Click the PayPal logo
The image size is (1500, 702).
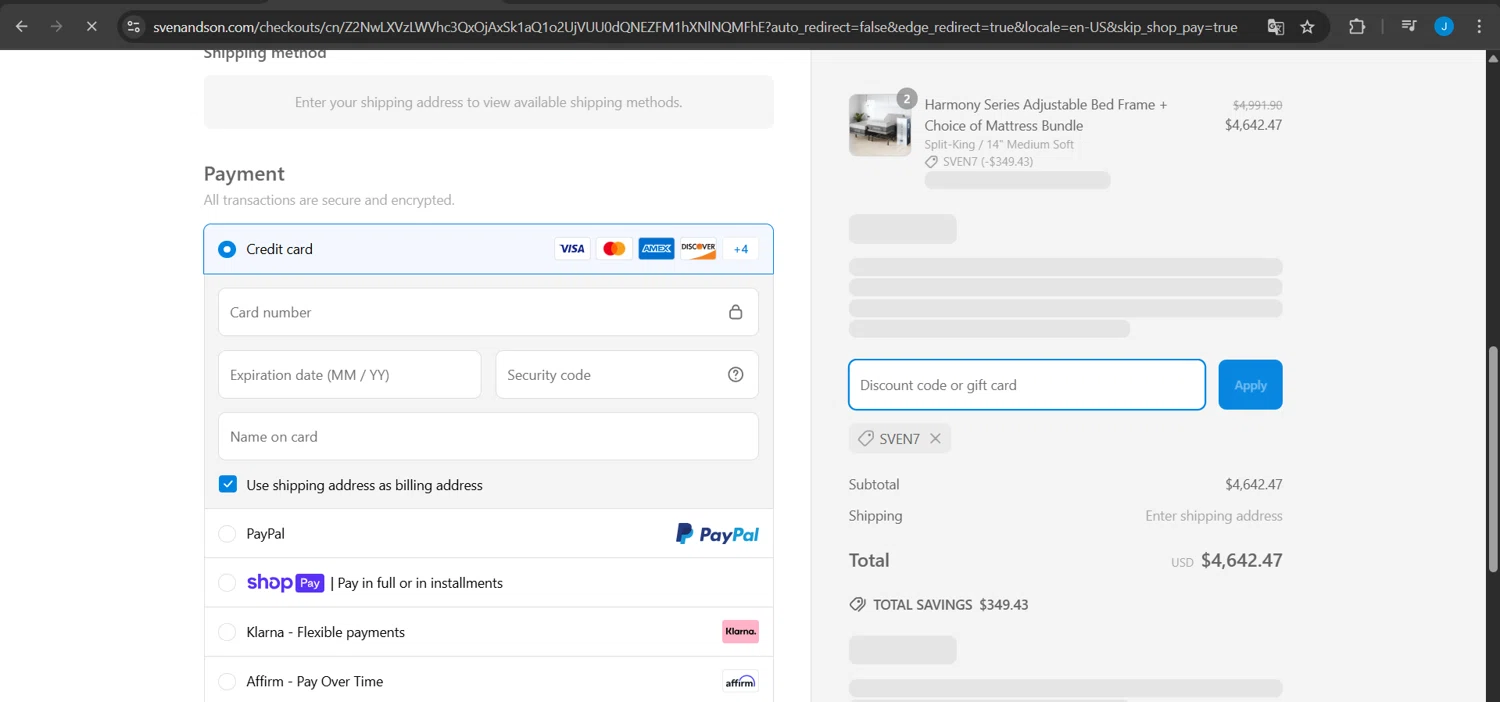coord(717,534)
